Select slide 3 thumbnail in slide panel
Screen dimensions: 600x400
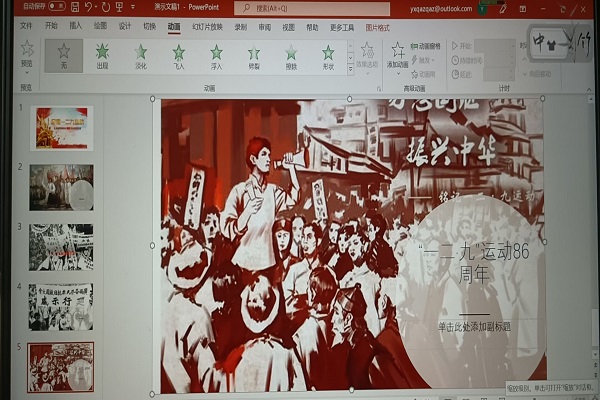point(61,246)
